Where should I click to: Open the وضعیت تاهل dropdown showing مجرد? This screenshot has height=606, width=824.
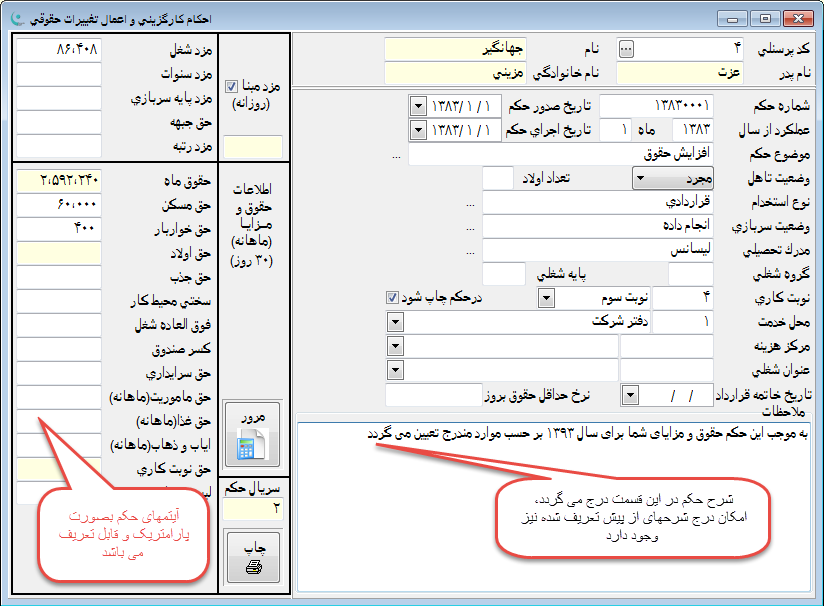[639, 179]
